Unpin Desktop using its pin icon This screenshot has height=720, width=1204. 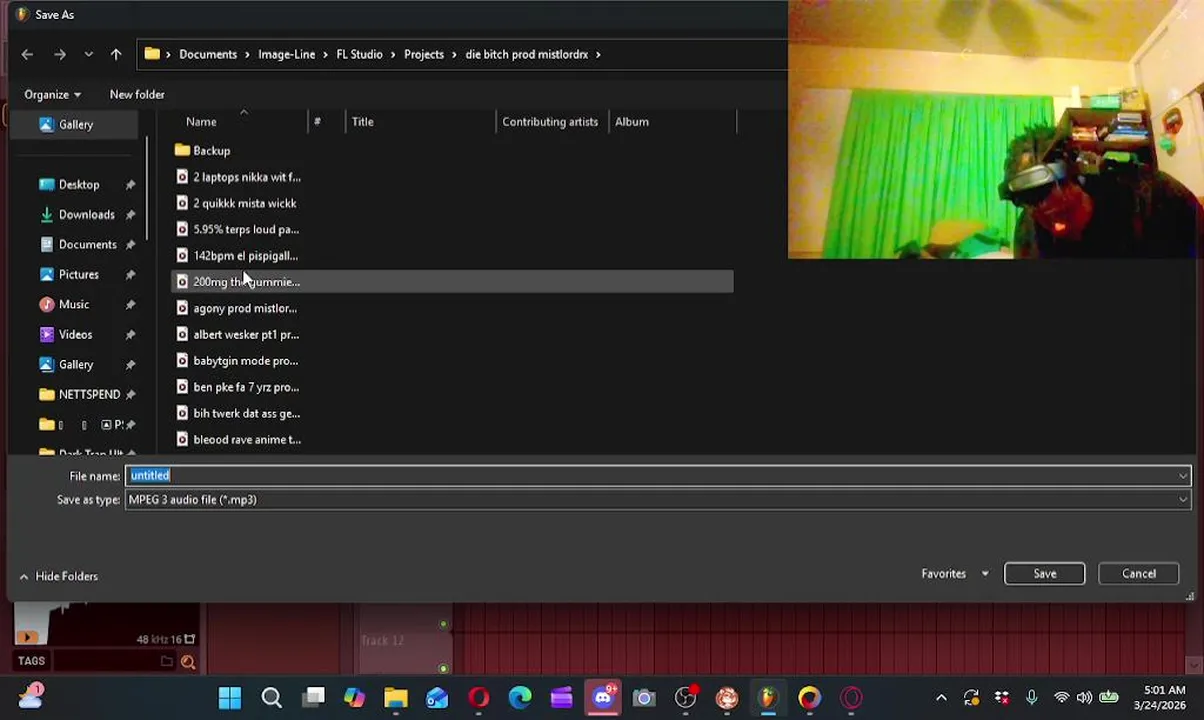(x=130, y=185)
